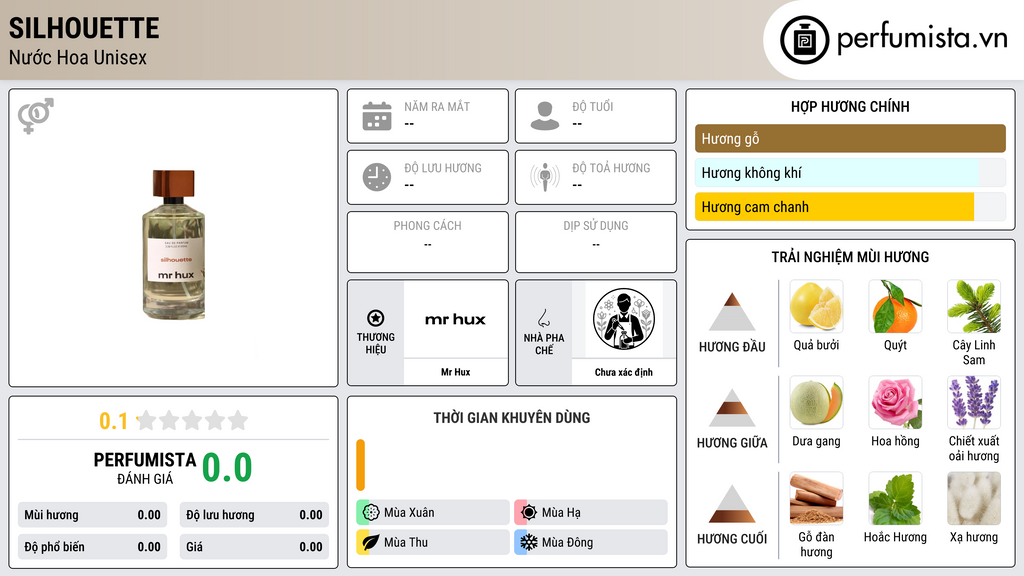Click the star badge Thương hiệu icon
The height and width of the screenshot is (576, 1024).
pyautogui.click(x=376, y=318)
